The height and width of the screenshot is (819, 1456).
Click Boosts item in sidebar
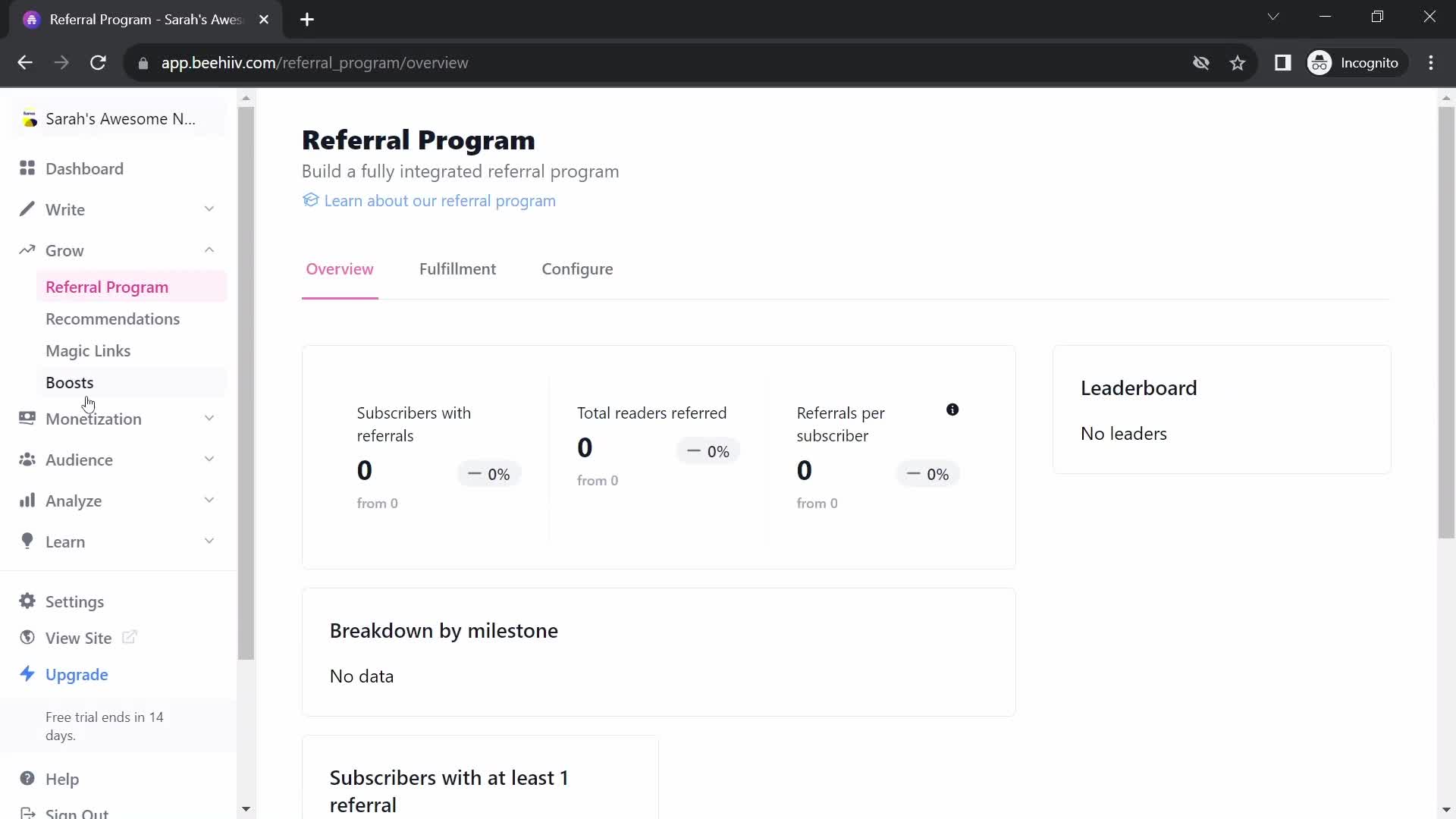[70, 383]
